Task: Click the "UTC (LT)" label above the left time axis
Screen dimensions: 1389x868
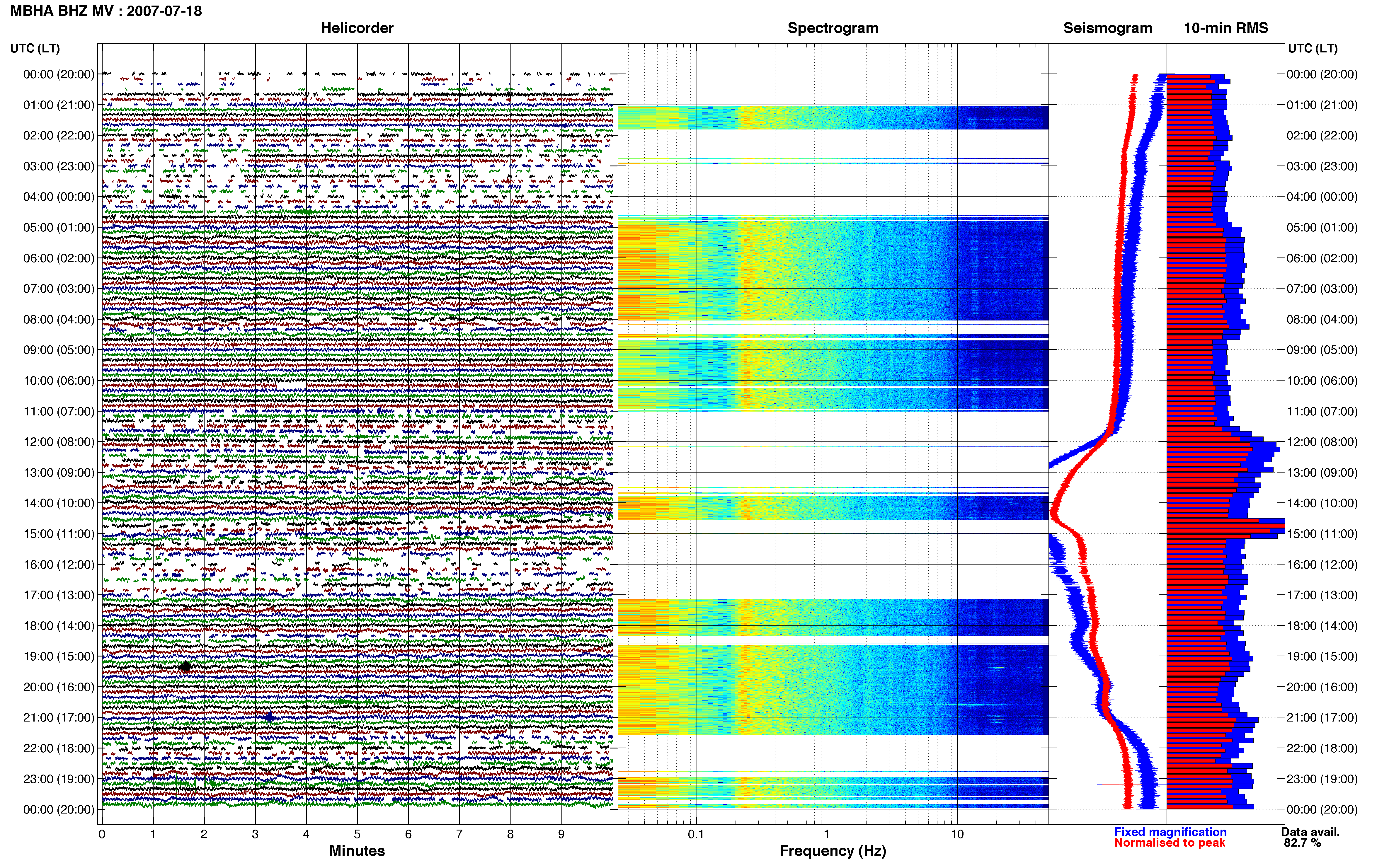Action: click(35, 48)
